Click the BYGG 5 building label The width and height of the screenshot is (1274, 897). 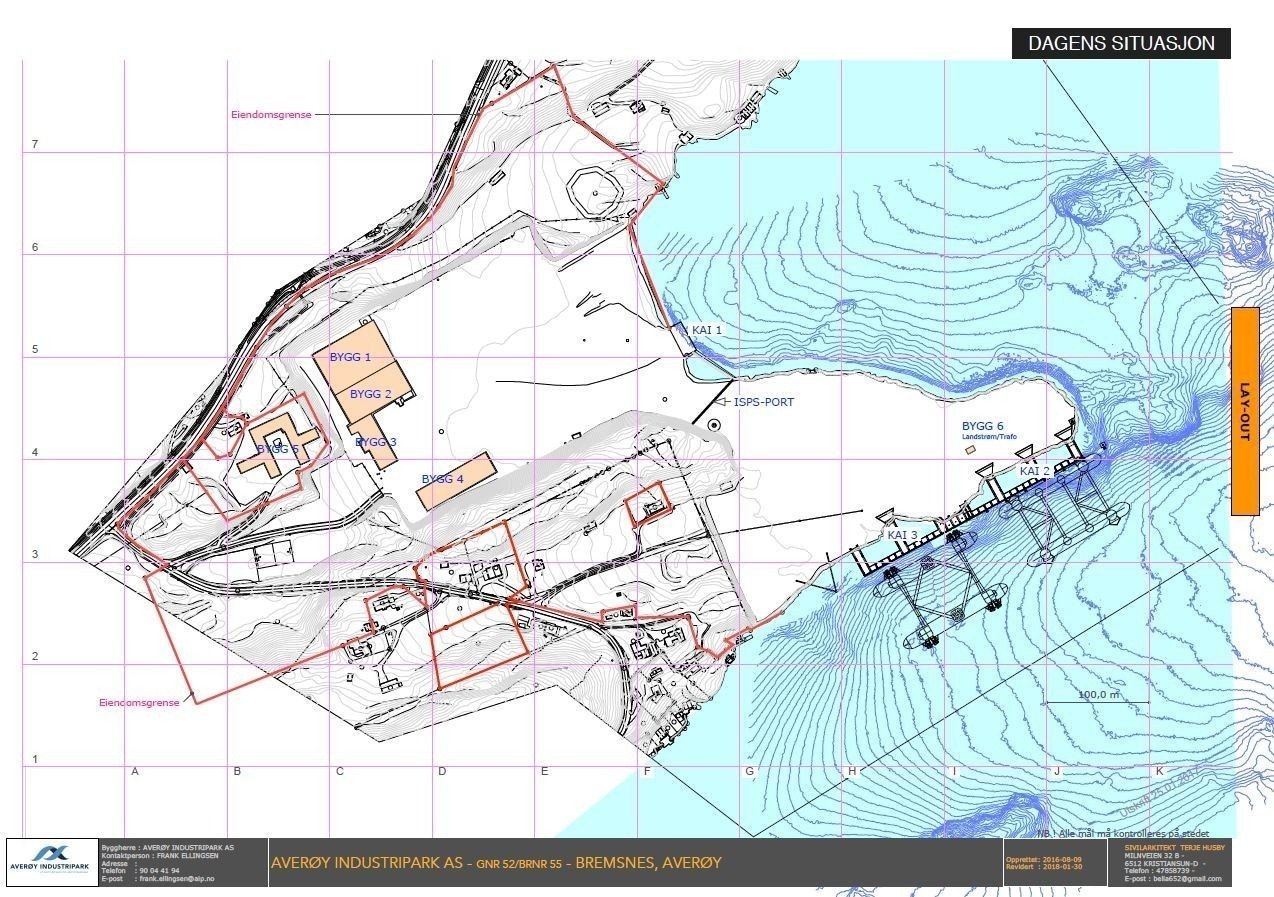[277, 449]
